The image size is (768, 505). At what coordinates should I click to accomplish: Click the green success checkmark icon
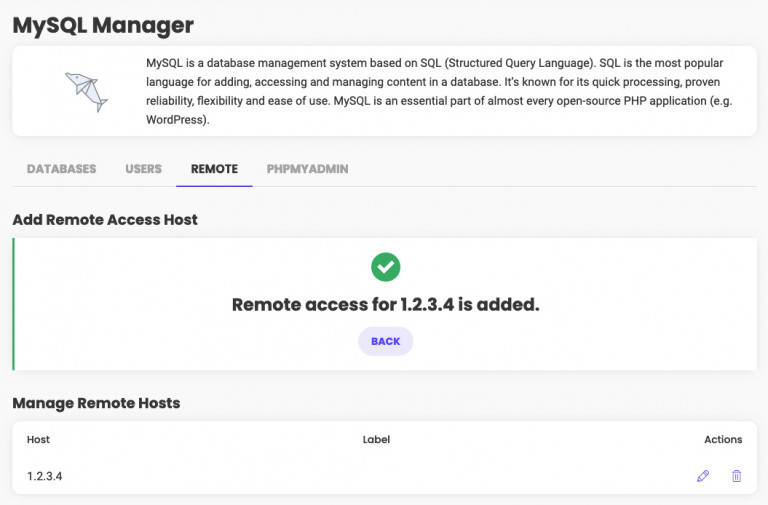[385, 267]
